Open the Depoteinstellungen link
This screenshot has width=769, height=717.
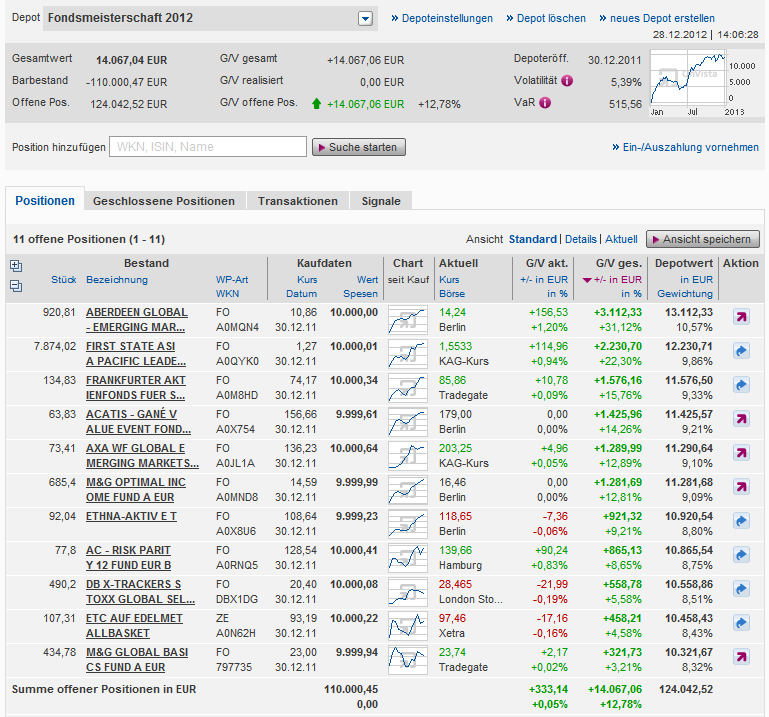[x=442, y=18]
